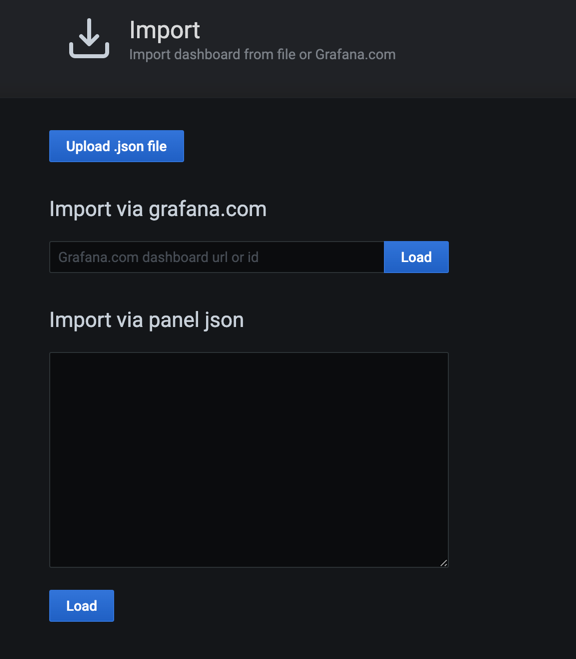
Task: Load the dashboard from grafana.com id
Action: 416,257
